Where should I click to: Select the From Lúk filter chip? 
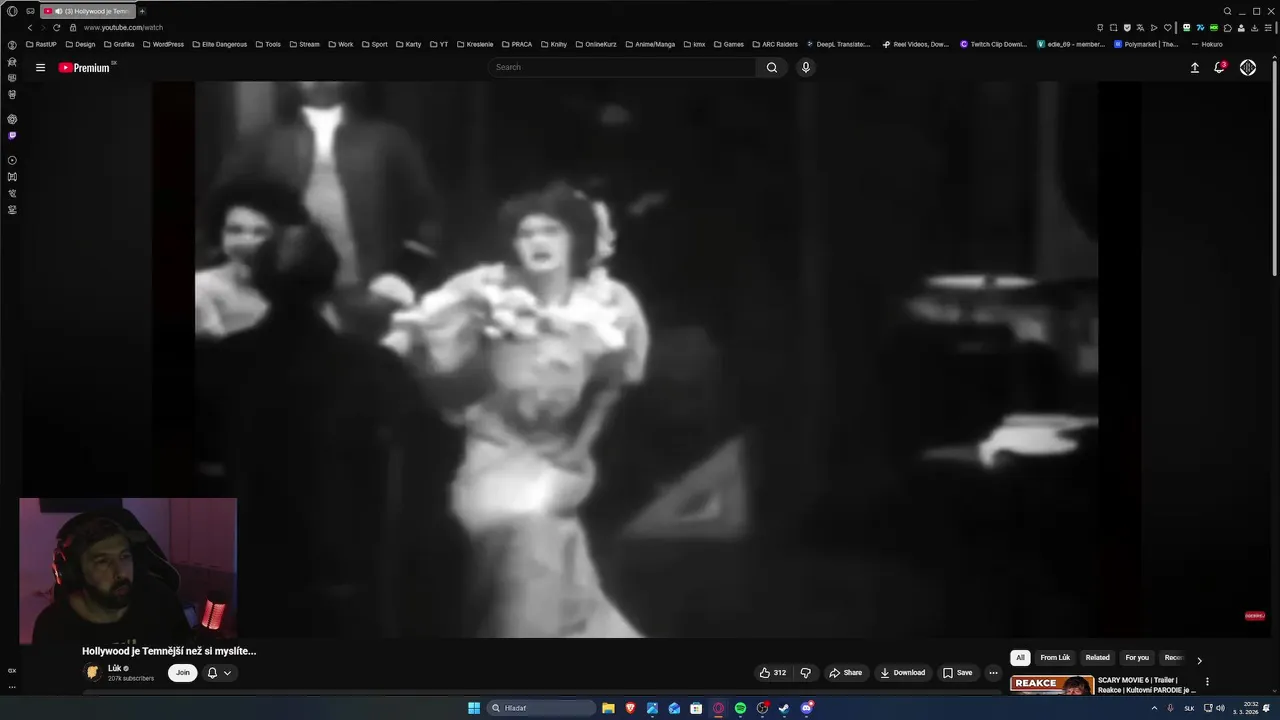(1055, 658)
